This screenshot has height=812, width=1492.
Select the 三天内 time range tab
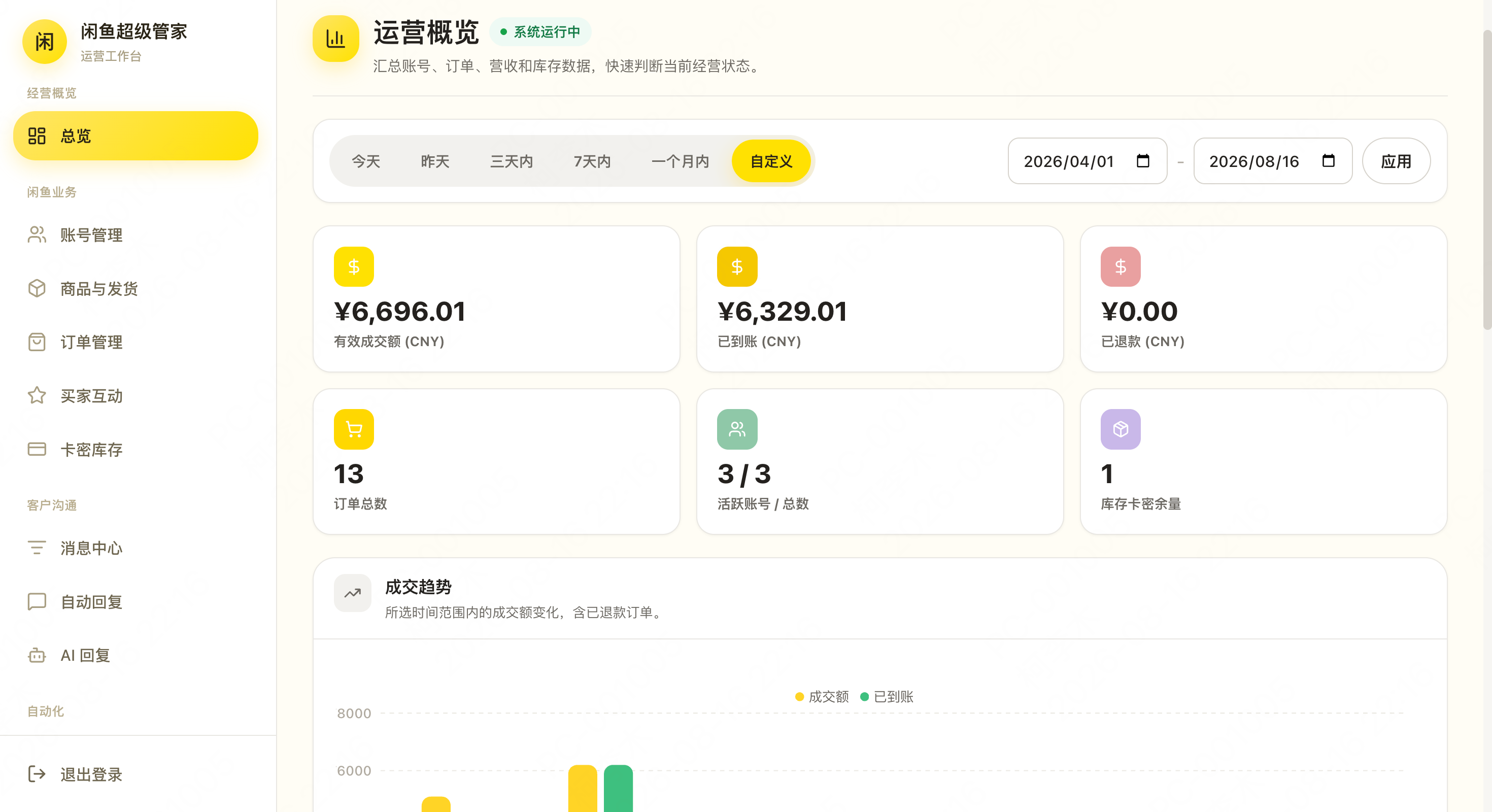[x=512, y=161]
